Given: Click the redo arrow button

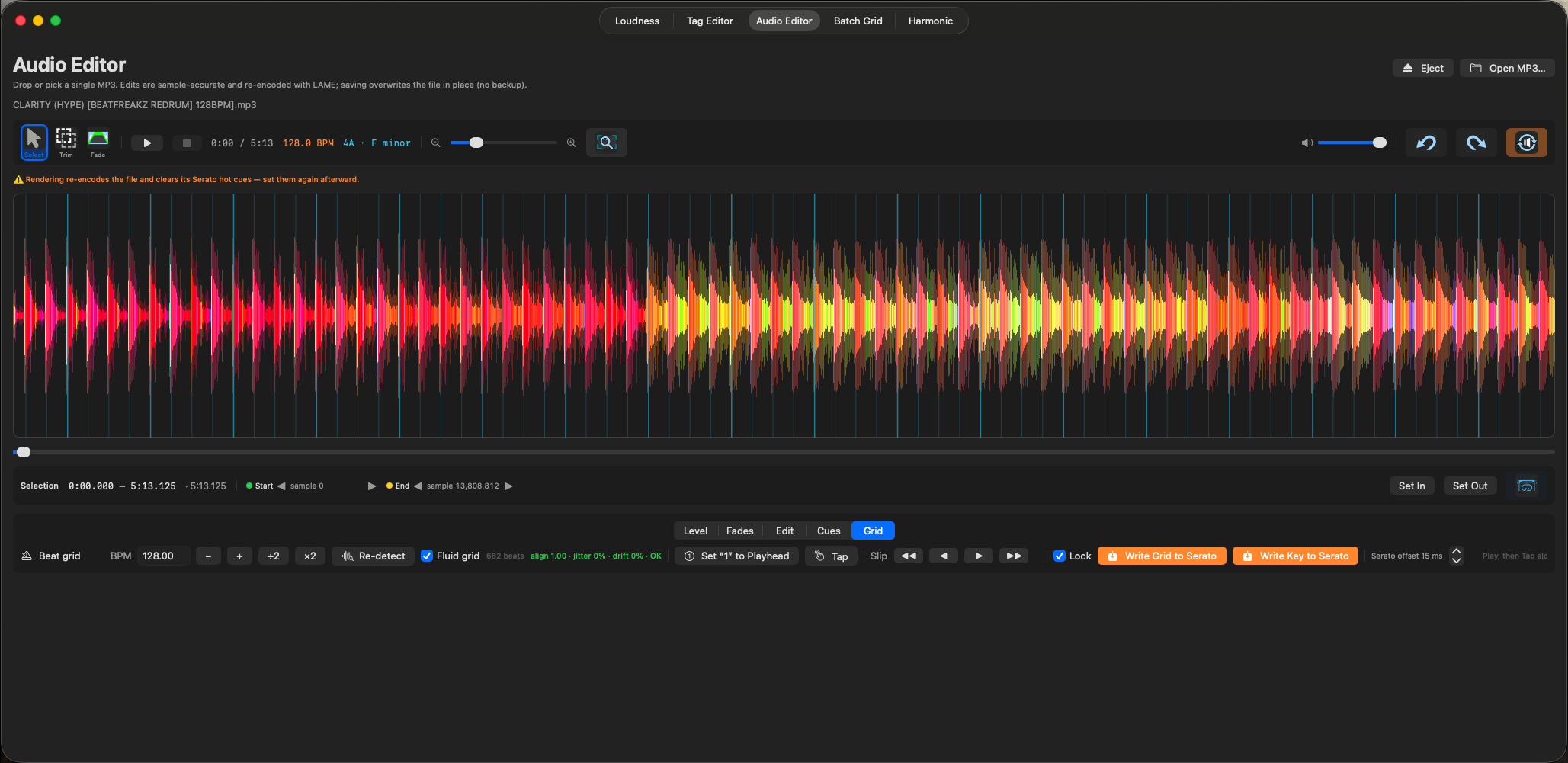Looking at the screenshot, I should (1477, 143).
